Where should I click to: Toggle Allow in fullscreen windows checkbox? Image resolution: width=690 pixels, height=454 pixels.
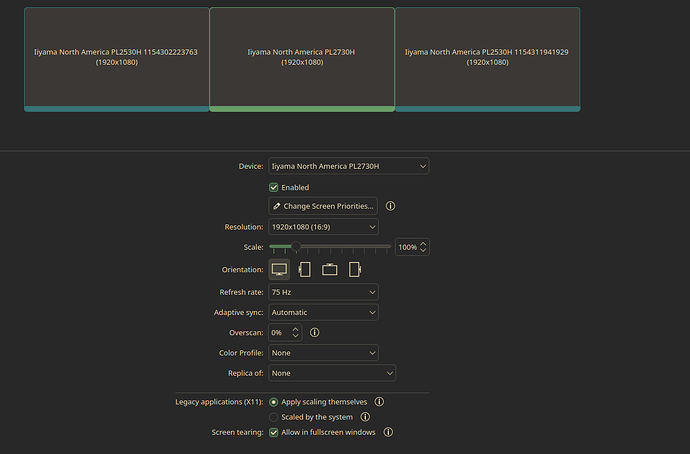coord(274,432)
